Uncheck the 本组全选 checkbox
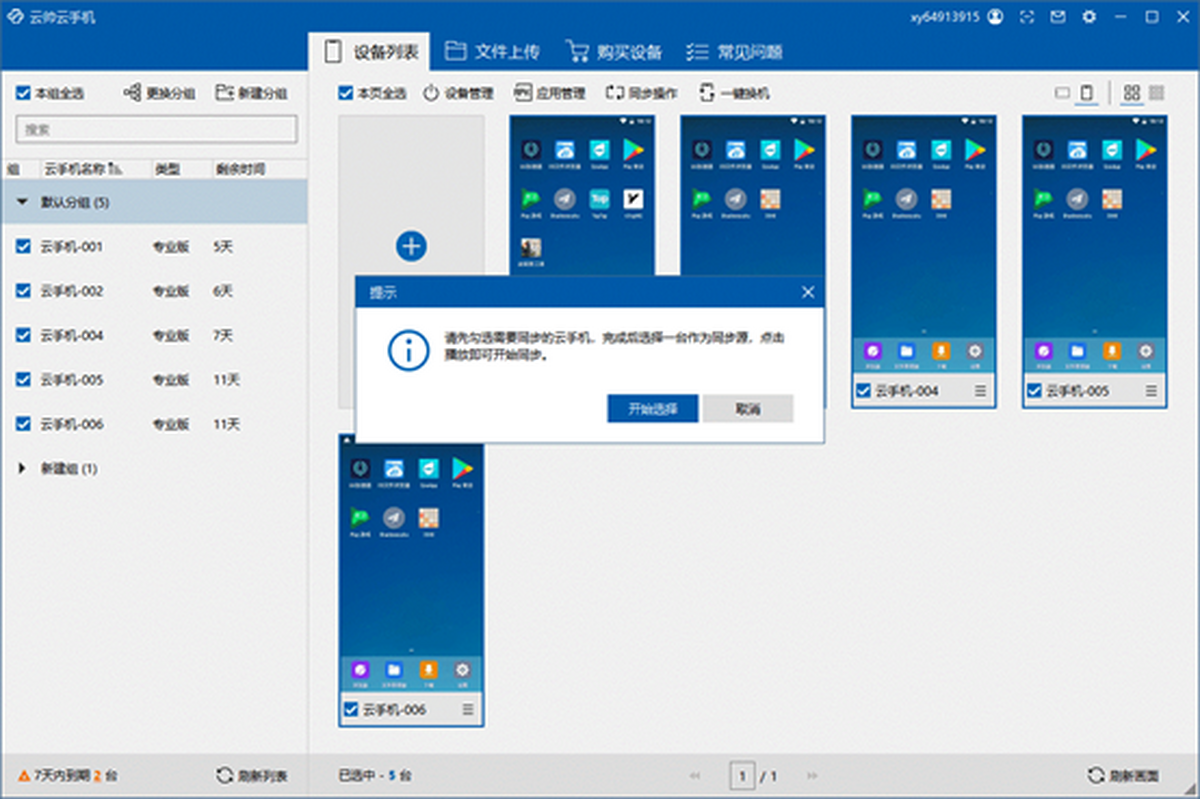Viewport: 1200px width, 799px height. tap(23, 93)
